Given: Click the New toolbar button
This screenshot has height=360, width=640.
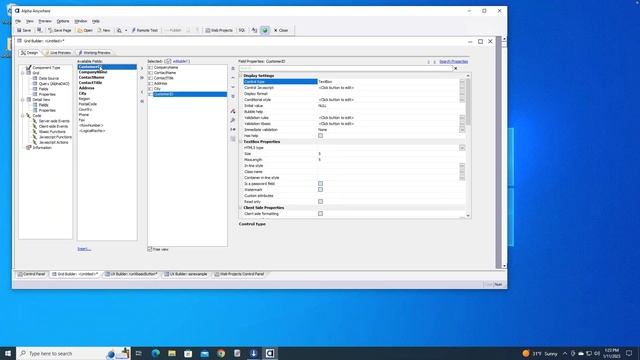Looking at the screenshot, I should 104,30.
